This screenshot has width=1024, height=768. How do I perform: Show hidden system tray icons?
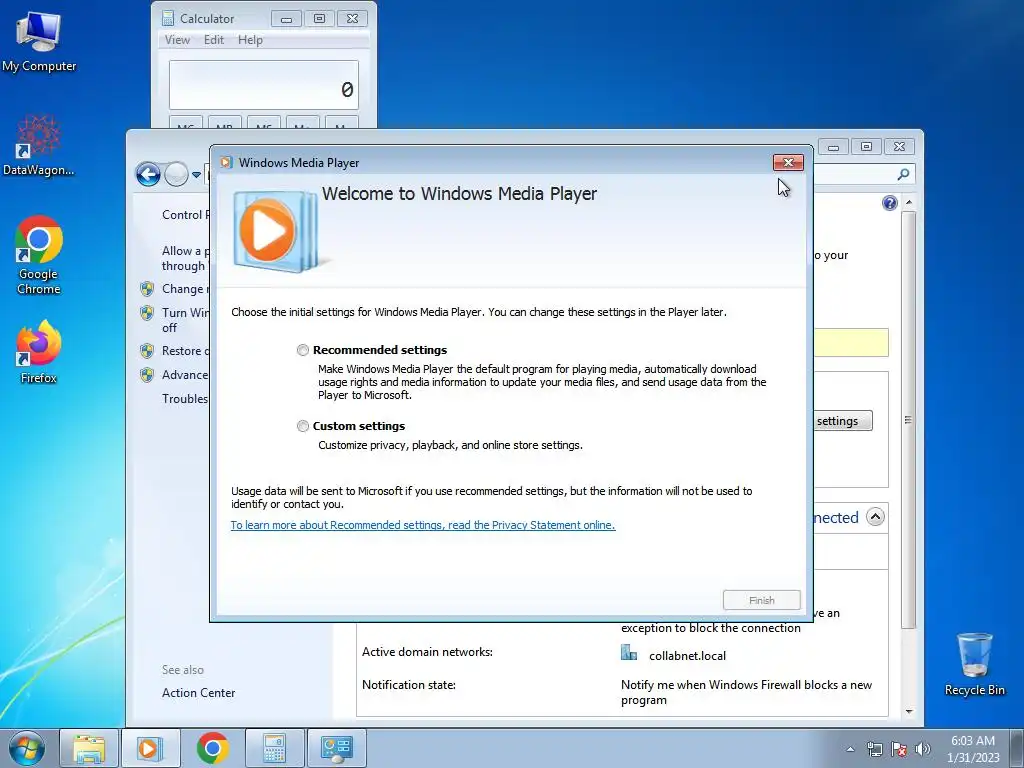(x=850, y=749)
